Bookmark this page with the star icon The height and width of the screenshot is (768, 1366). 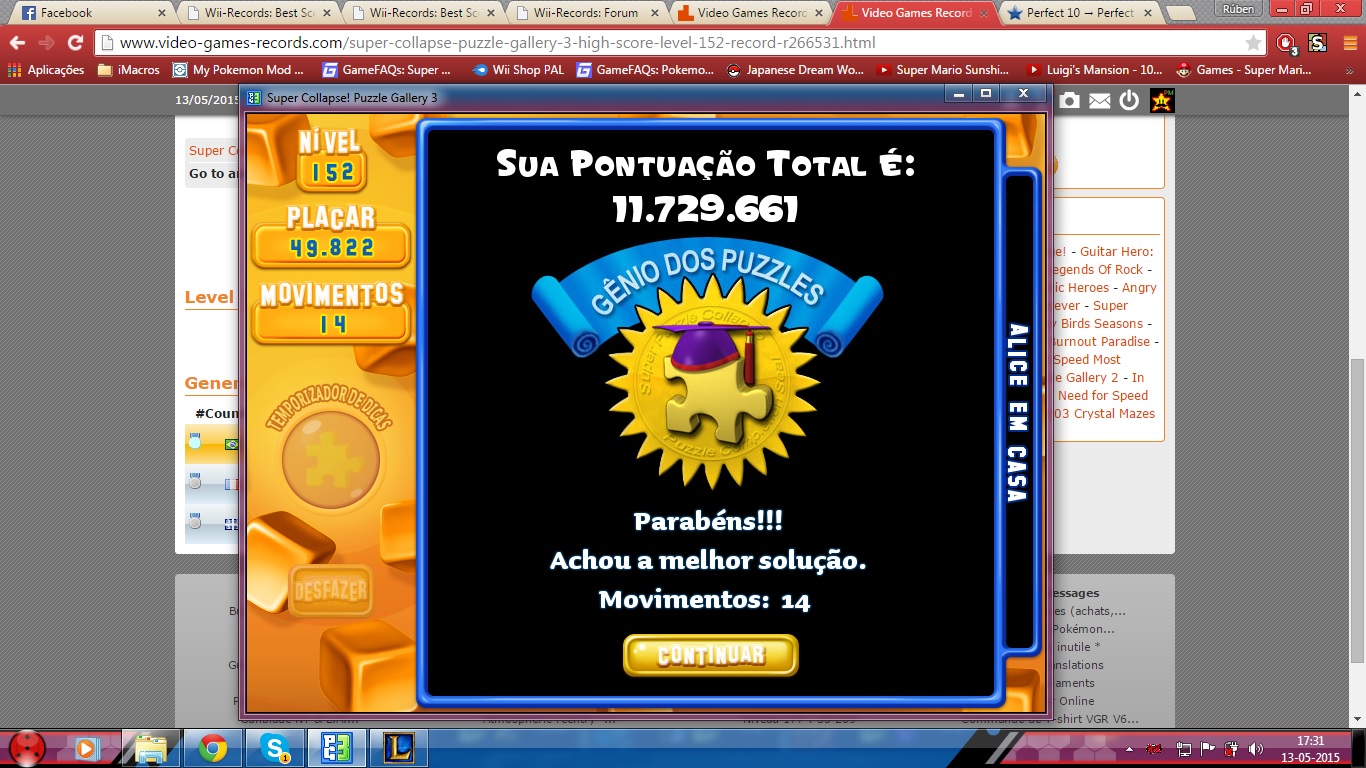click(1253, 43)
